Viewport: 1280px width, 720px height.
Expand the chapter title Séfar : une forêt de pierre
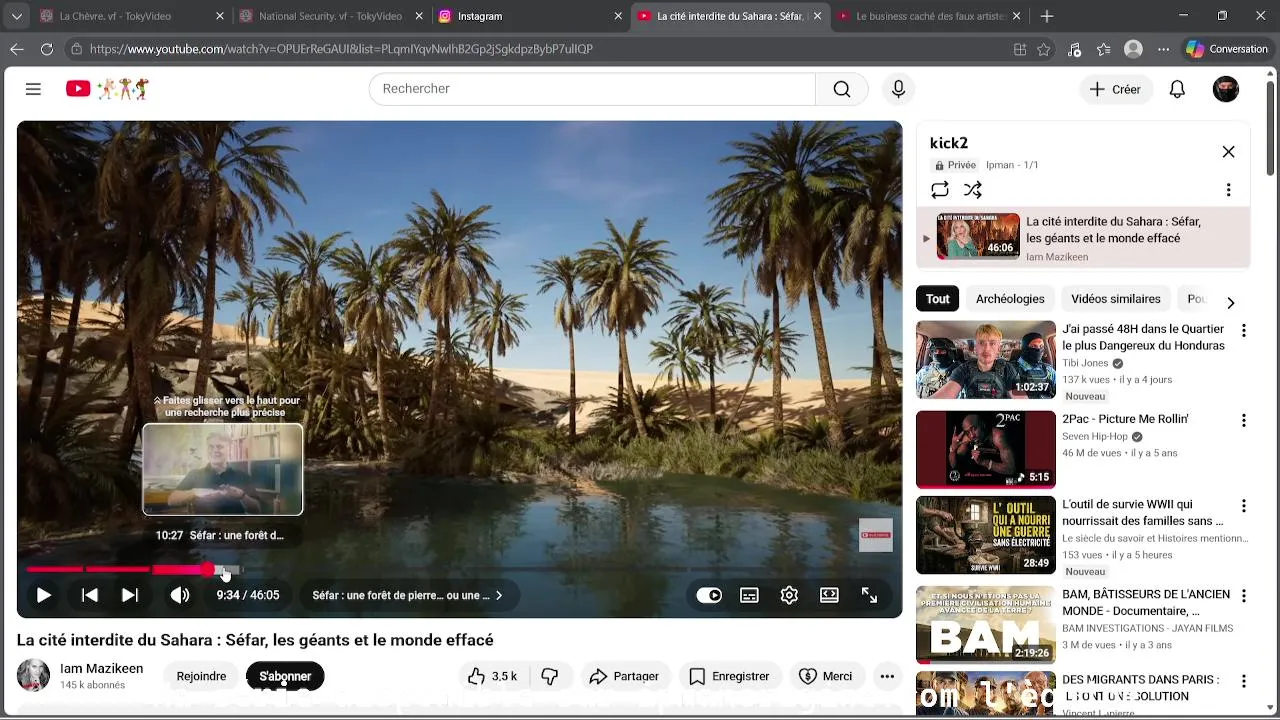(x=407, y=595)
